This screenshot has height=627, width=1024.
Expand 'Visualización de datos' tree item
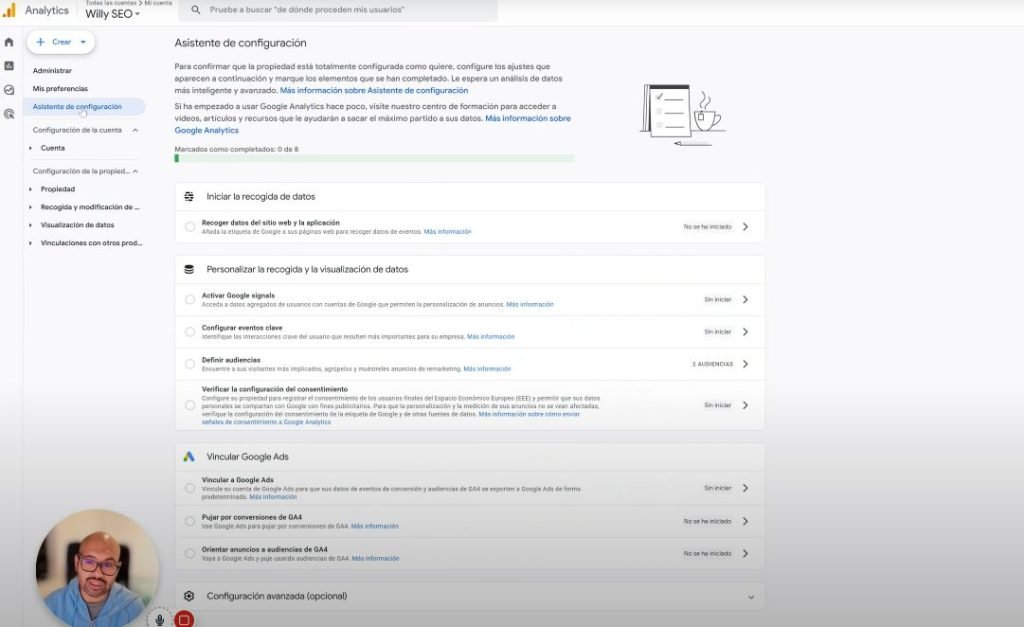coord(31,225)
